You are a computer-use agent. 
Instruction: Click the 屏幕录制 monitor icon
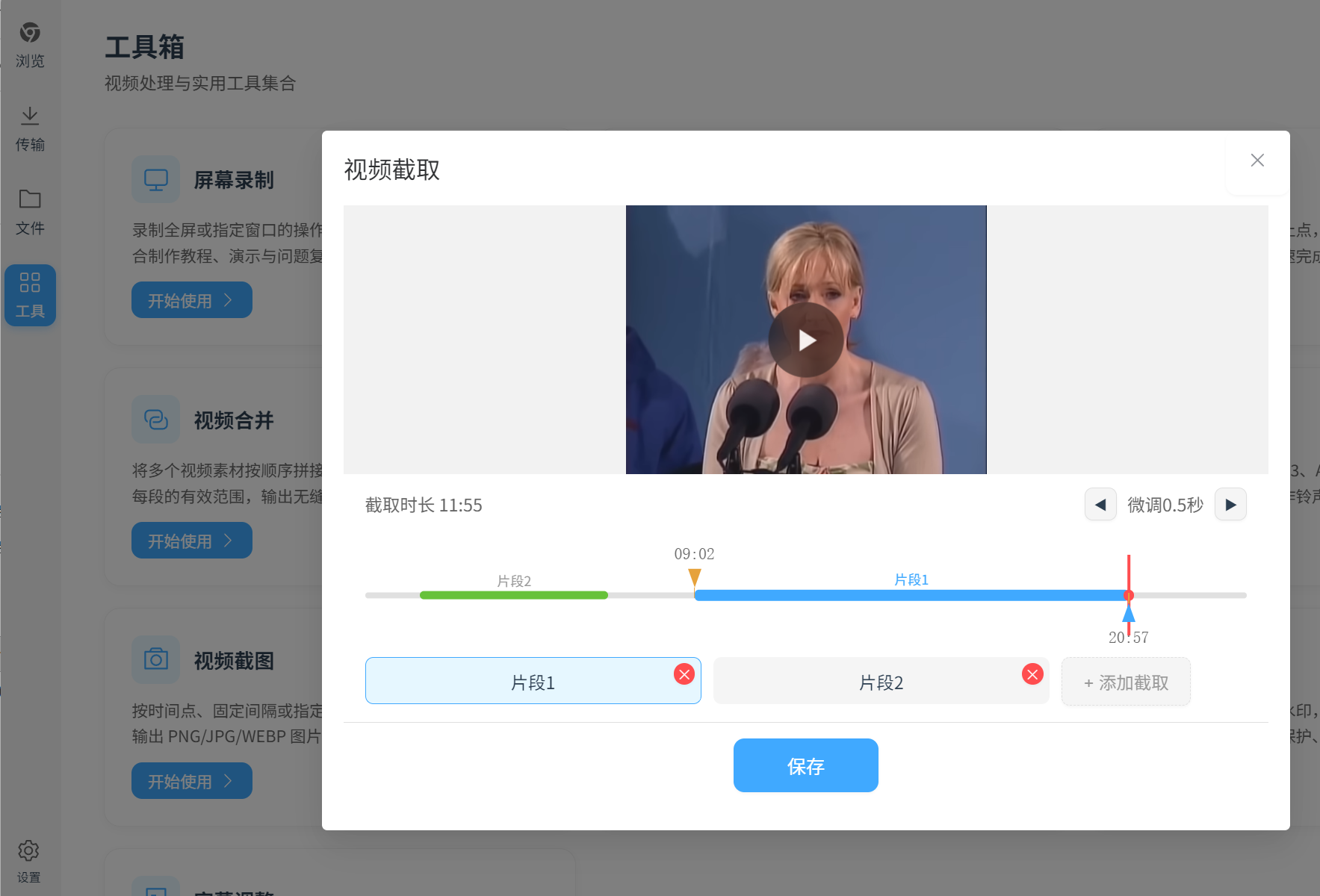(156, 179)
